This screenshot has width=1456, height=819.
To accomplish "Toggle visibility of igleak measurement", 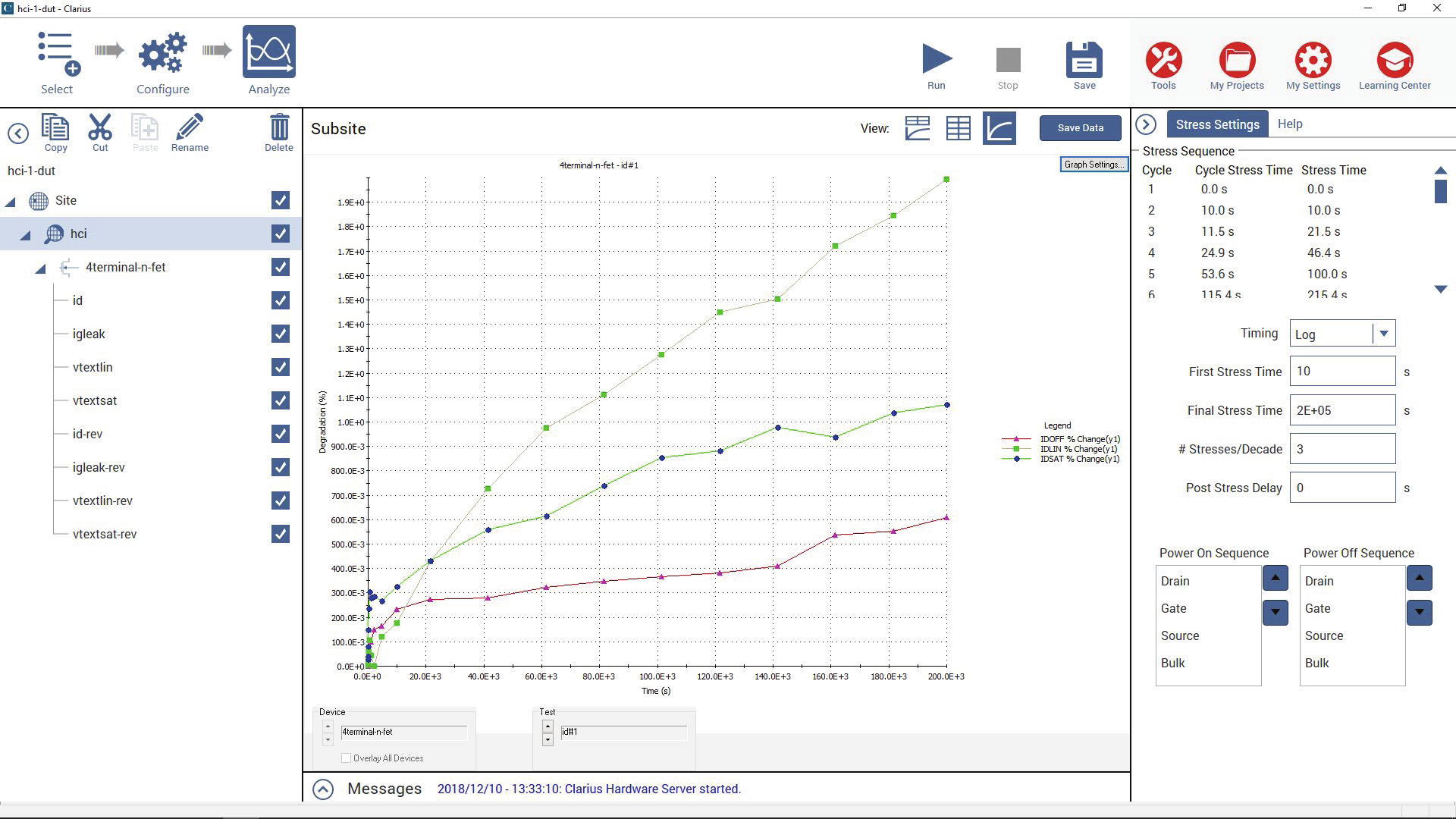I will click(281, 333).
